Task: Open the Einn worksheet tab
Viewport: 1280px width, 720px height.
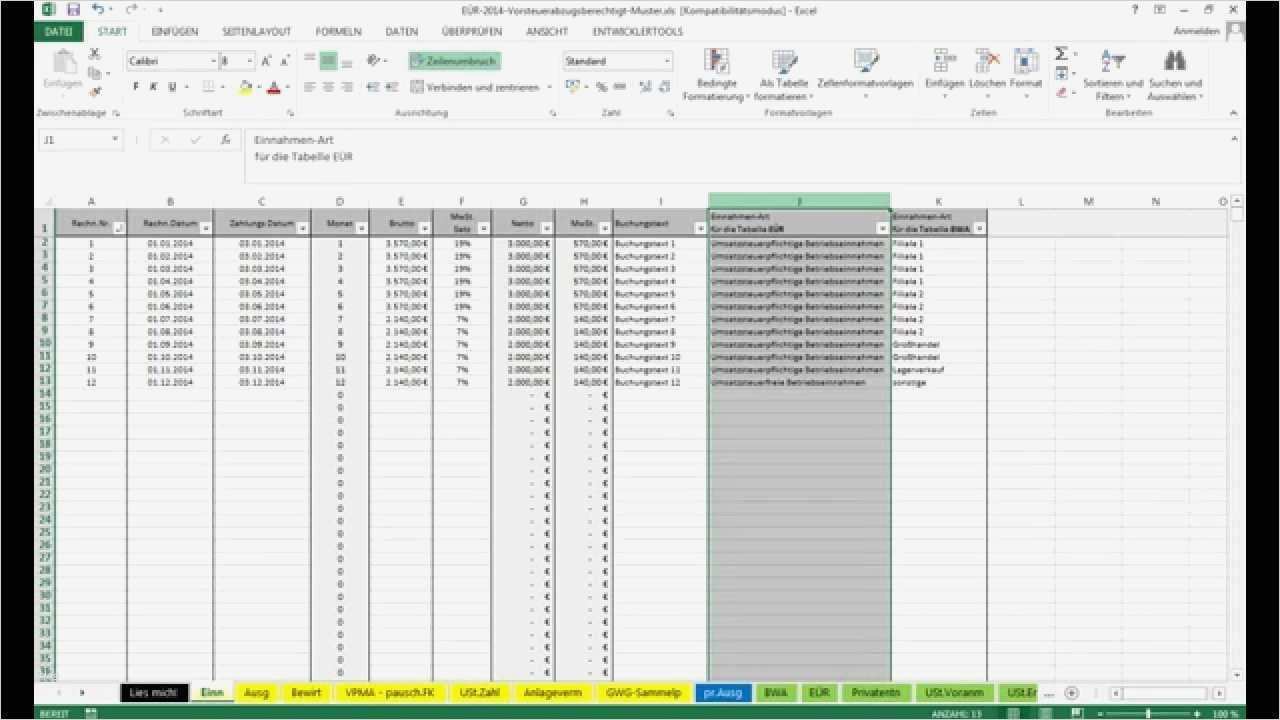Action: point(211,692)
